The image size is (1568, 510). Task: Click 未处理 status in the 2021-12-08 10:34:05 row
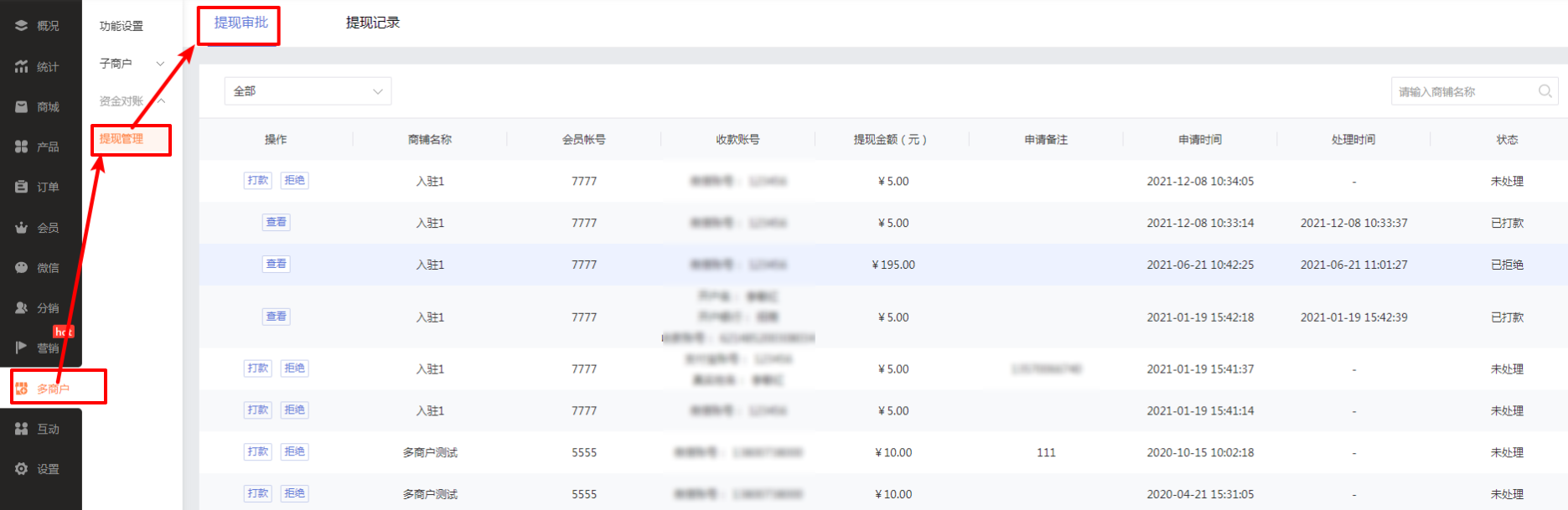(1507, 181)
